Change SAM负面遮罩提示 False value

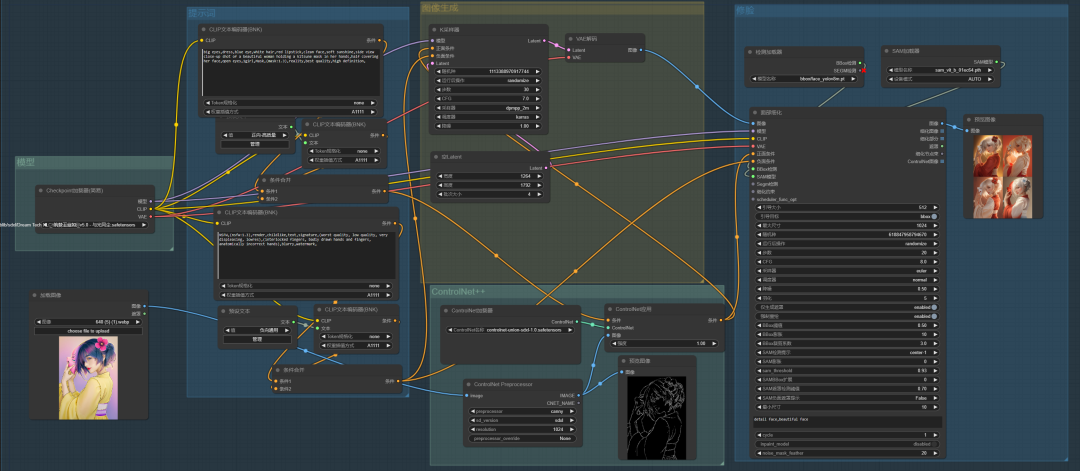tap(847, 398)
